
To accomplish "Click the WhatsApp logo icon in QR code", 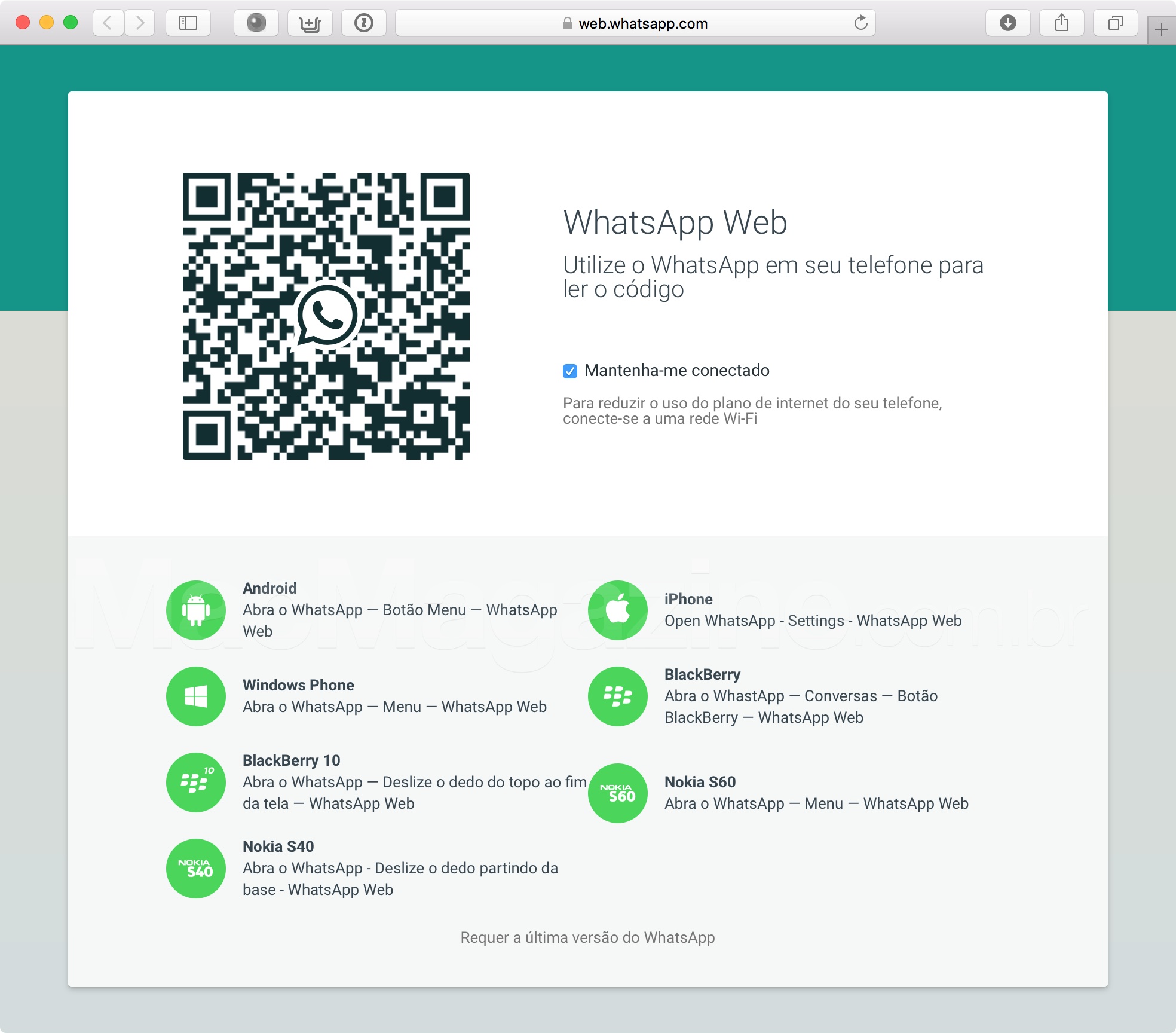I will [x=326, y=309].
